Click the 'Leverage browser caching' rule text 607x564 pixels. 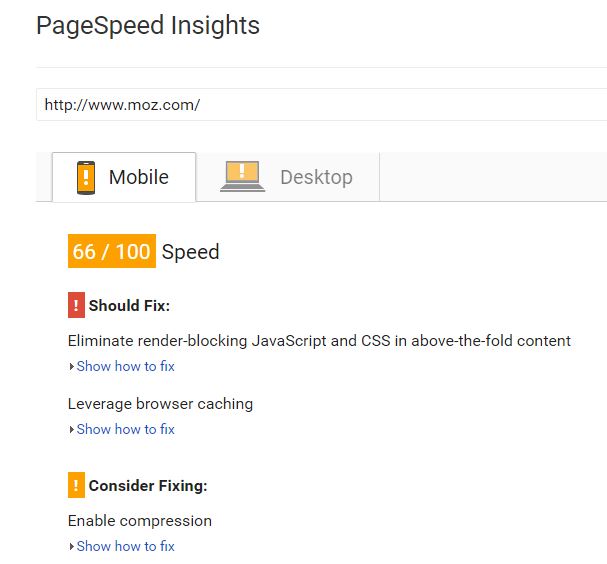pyautogui.click(x=160, y=404)
